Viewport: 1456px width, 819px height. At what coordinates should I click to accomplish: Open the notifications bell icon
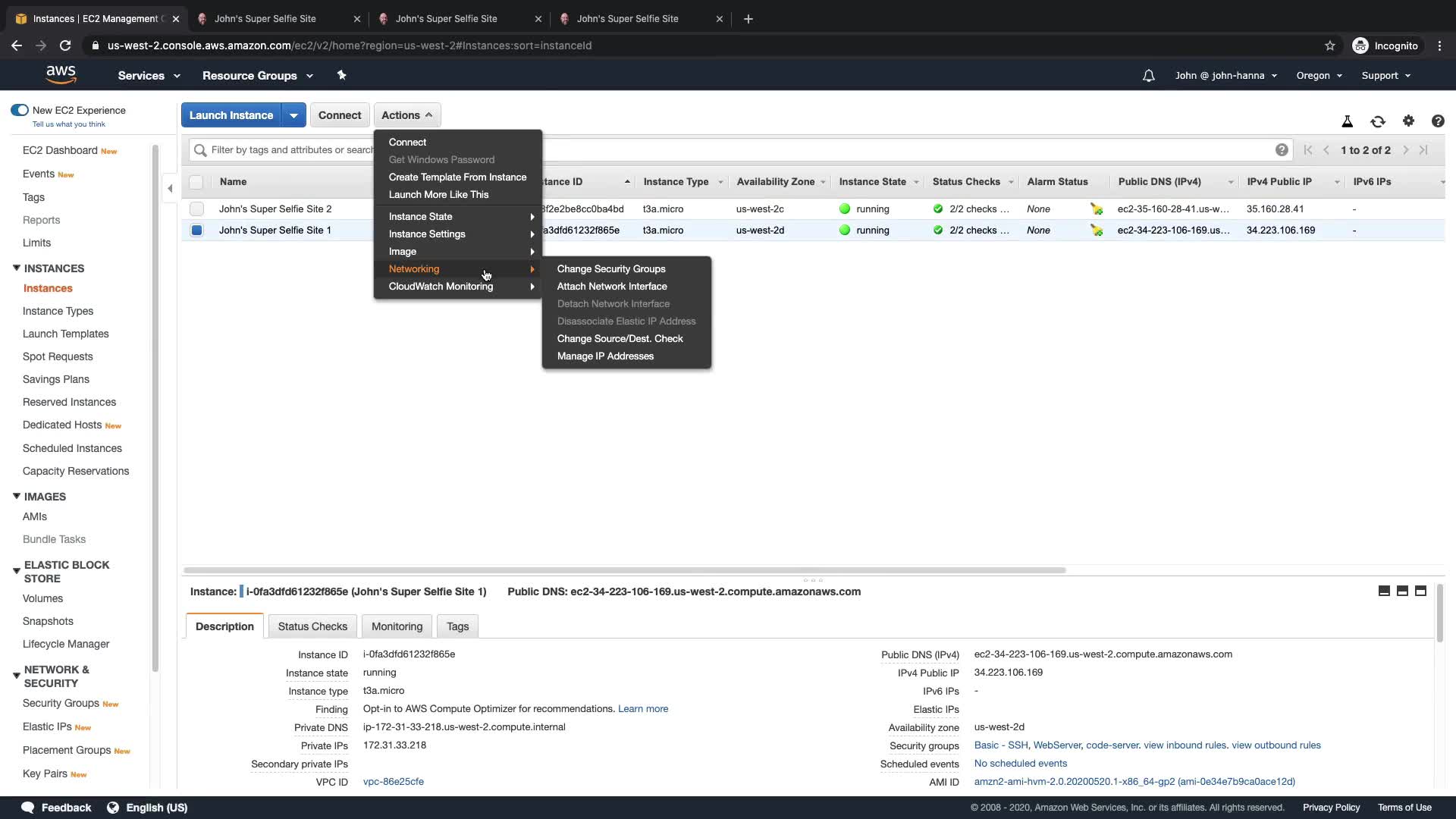click(x=1148, y=76)
